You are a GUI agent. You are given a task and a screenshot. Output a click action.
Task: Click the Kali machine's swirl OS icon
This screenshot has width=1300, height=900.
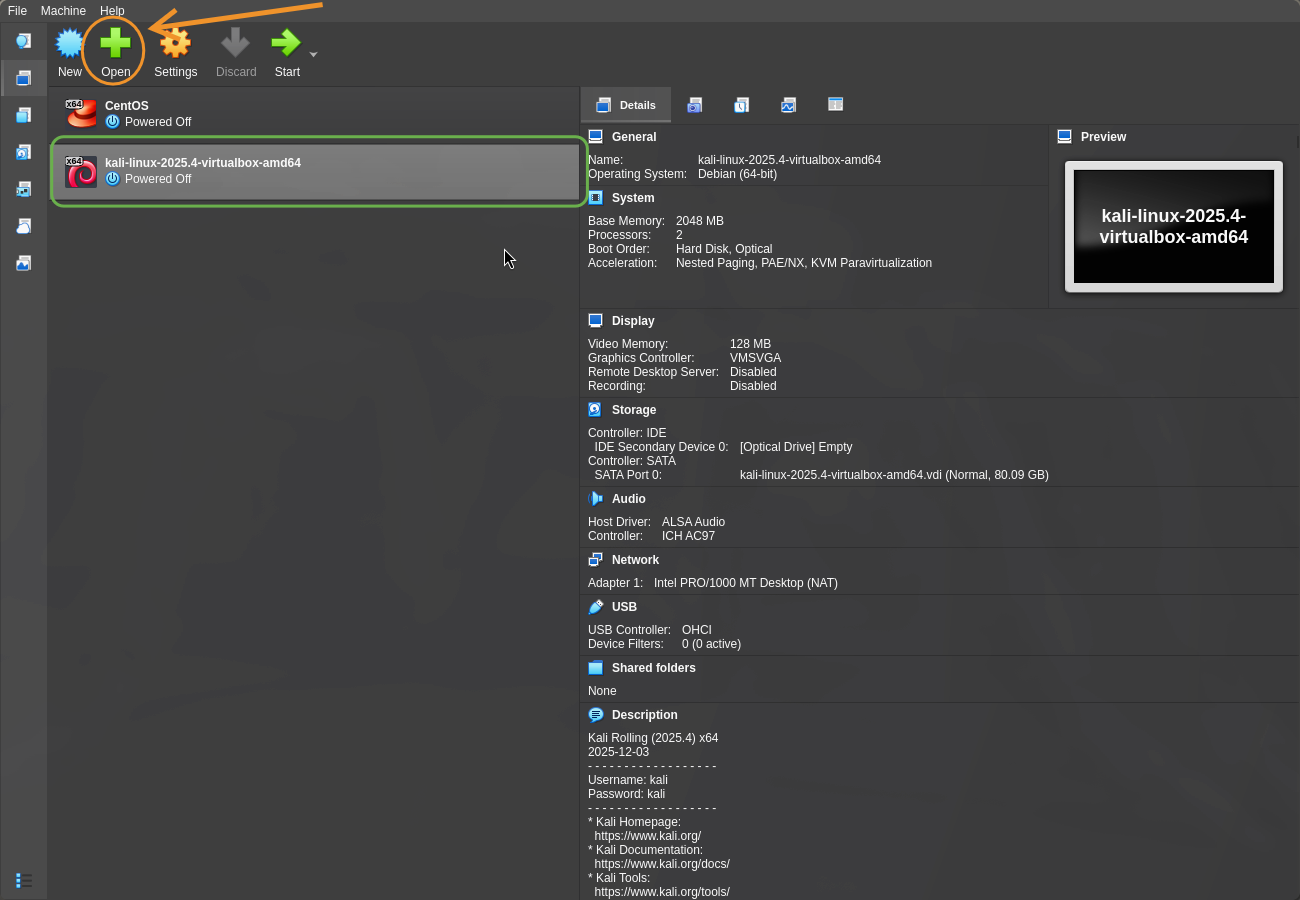[x=81, y=171]
